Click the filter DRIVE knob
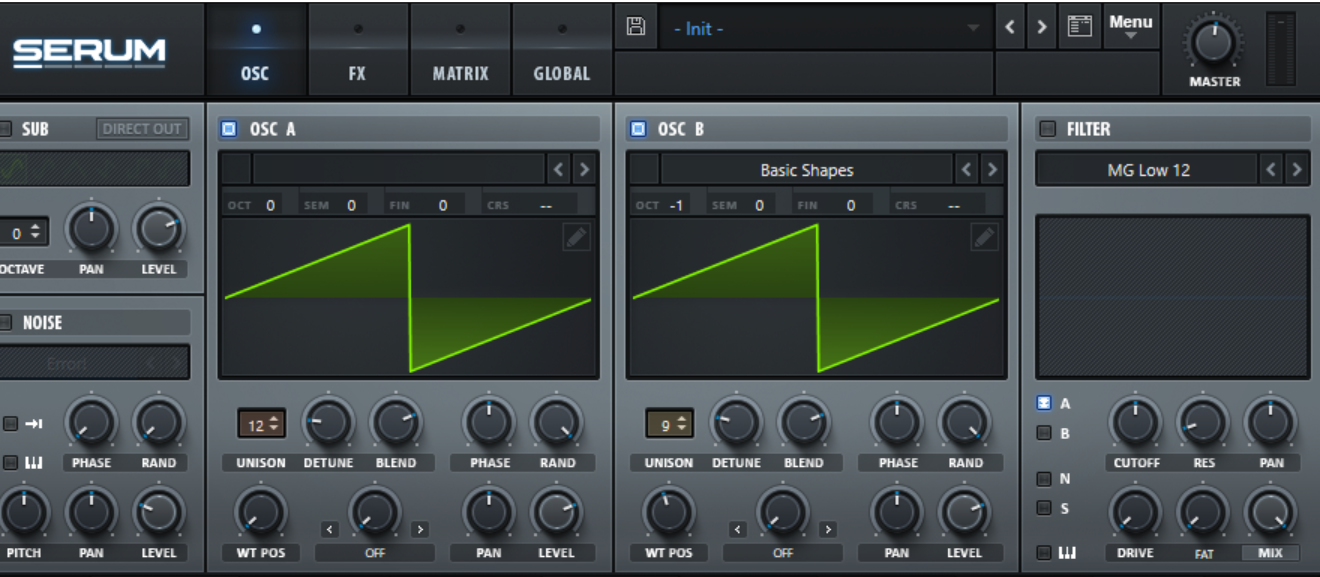 (x=1136, y=512)
